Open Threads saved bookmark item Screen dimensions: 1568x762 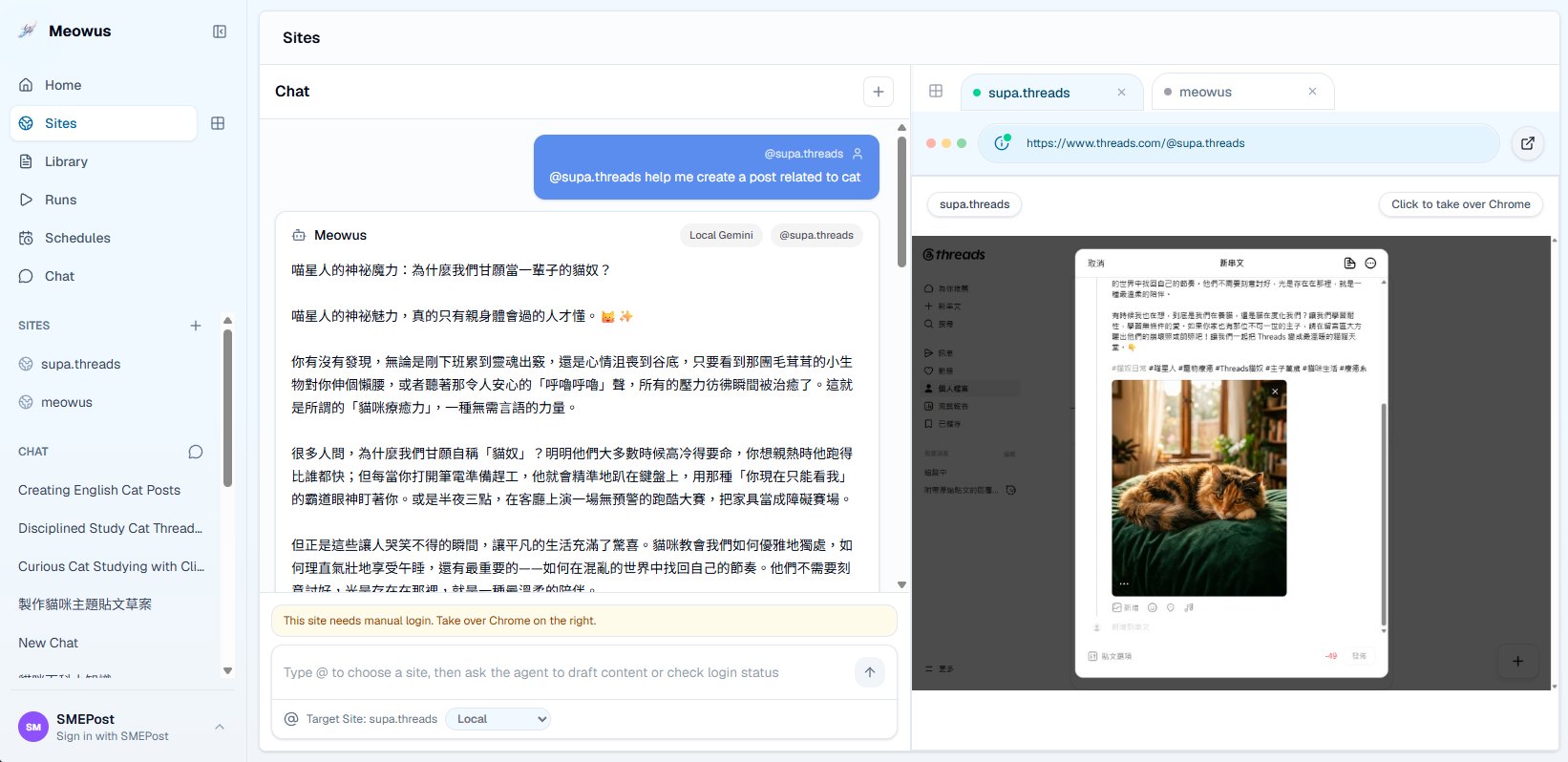point(943,424)
